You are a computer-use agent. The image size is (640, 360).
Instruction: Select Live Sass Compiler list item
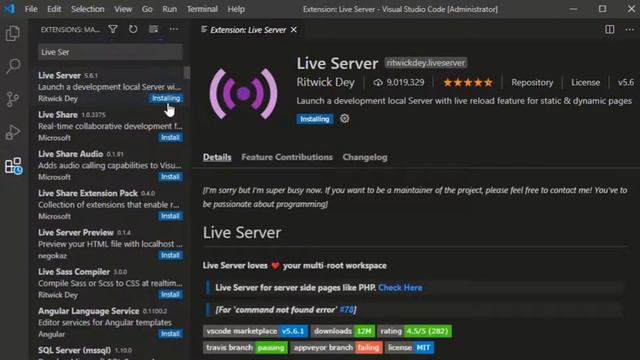point(110,283)
